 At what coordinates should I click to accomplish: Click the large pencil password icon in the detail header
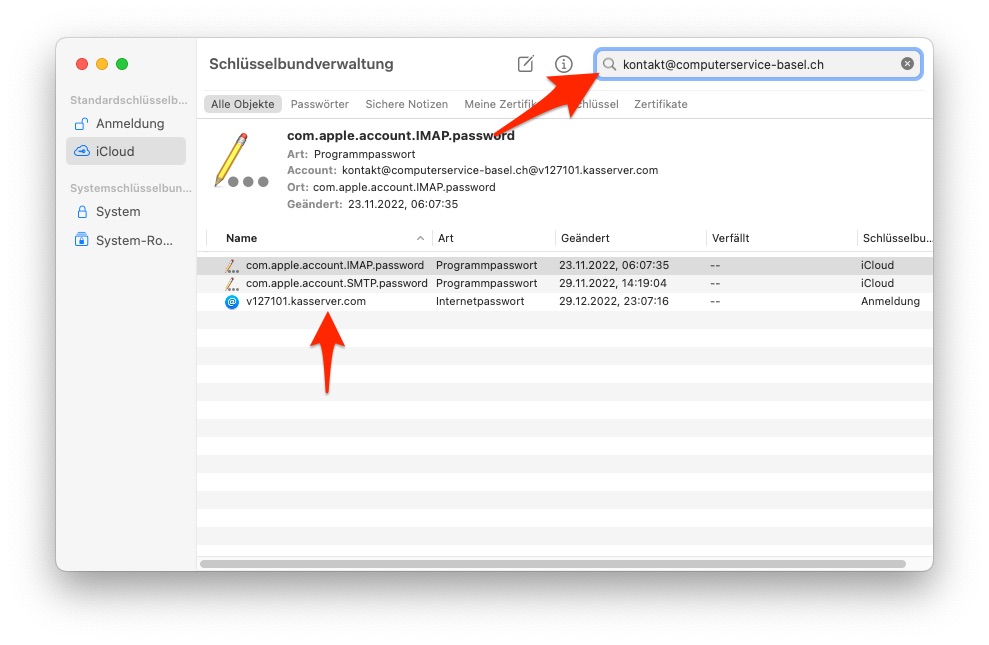[242, 161]
